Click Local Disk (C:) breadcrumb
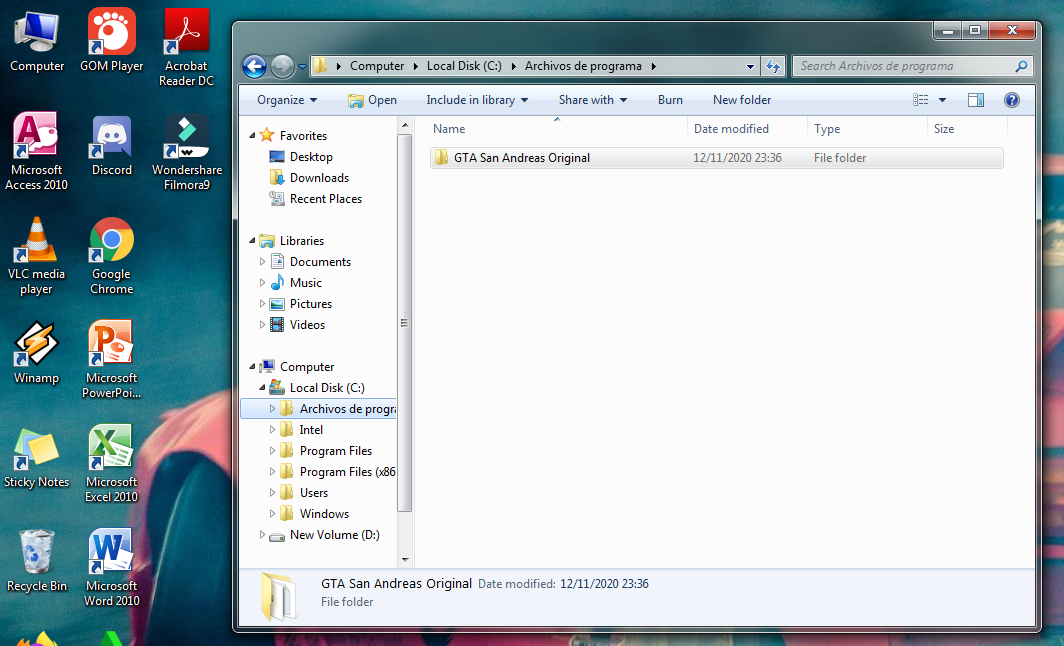Image resolution: width=1064 pixels, height=646 pixels. click(464, 66)
